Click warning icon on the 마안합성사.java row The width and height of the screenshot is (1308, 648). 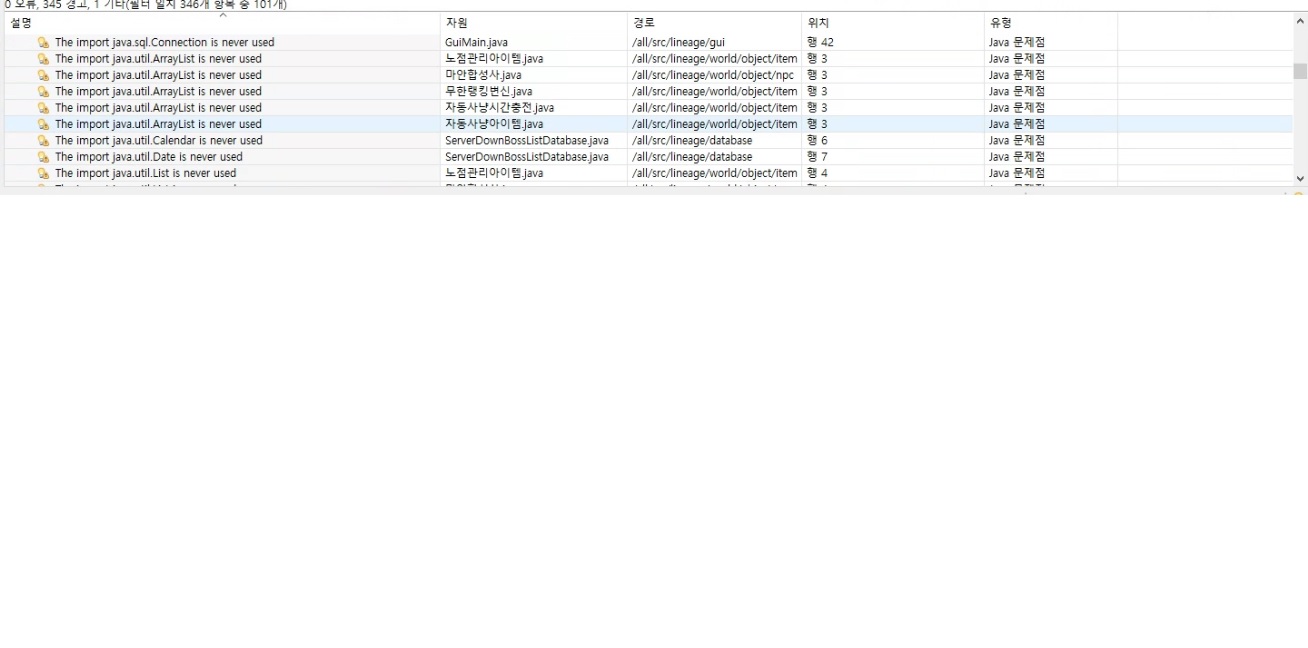tap(43, 75)
